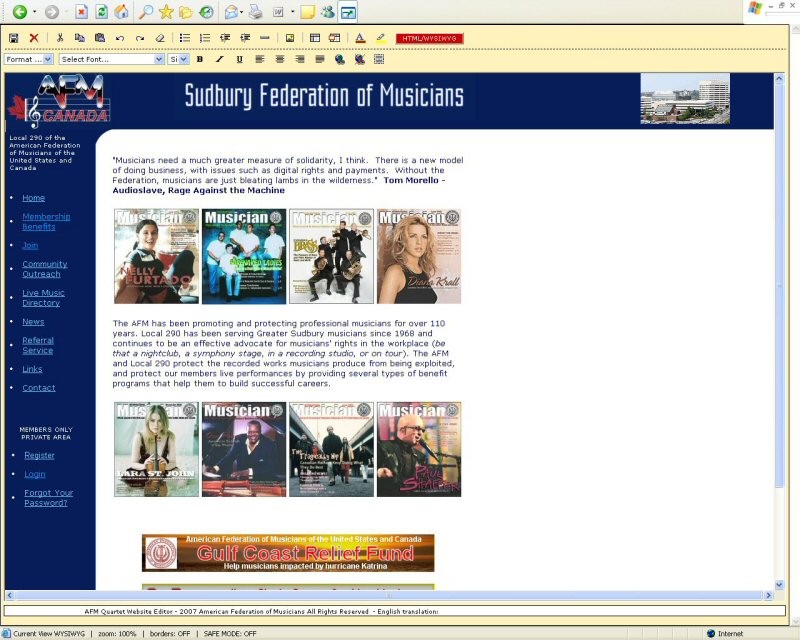Open the table properties icon
800x640 pixels.
pos(335,38)
